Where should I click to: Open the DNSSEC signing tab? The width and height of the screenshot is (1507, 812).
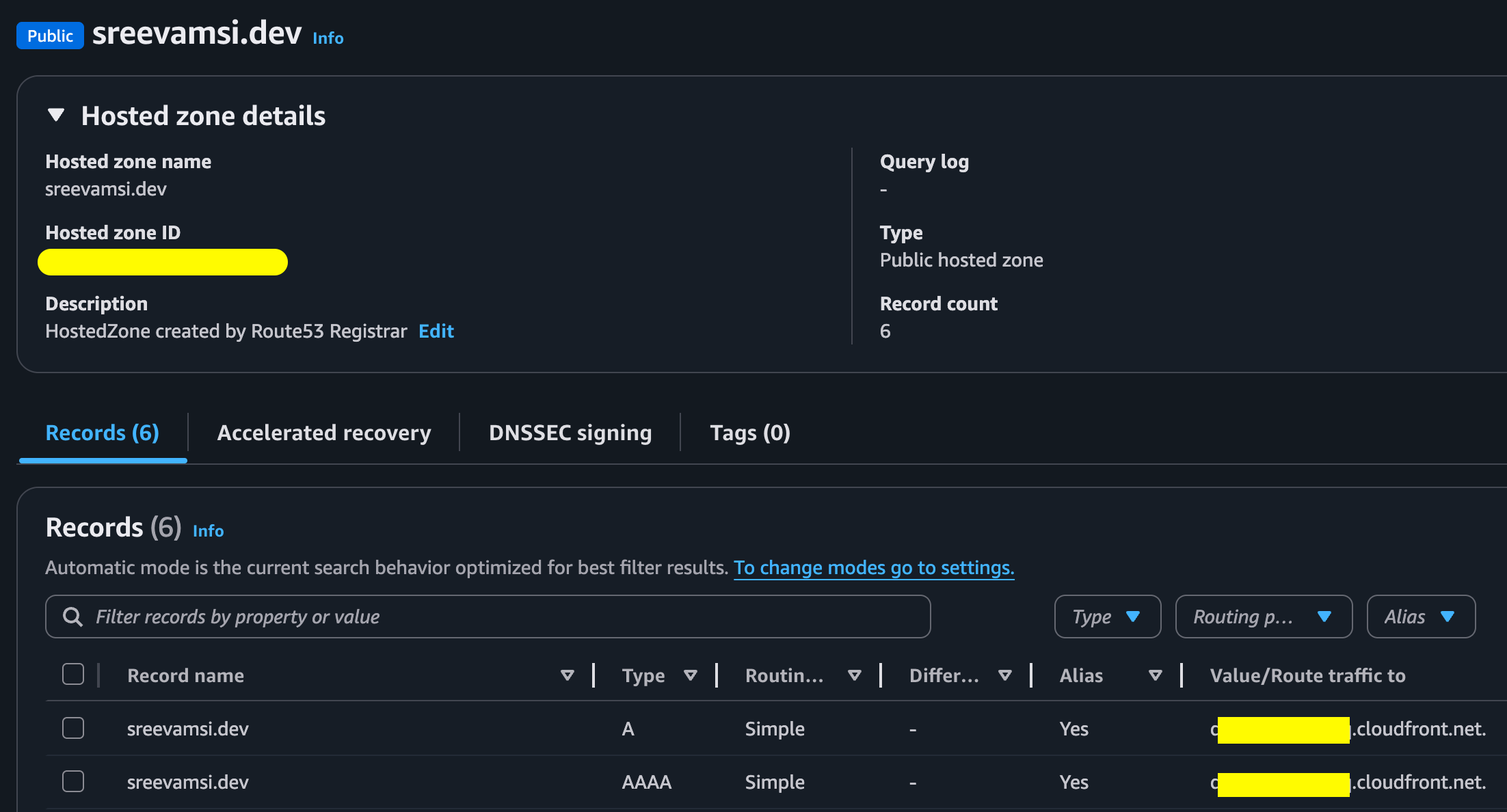click(570, 433)
